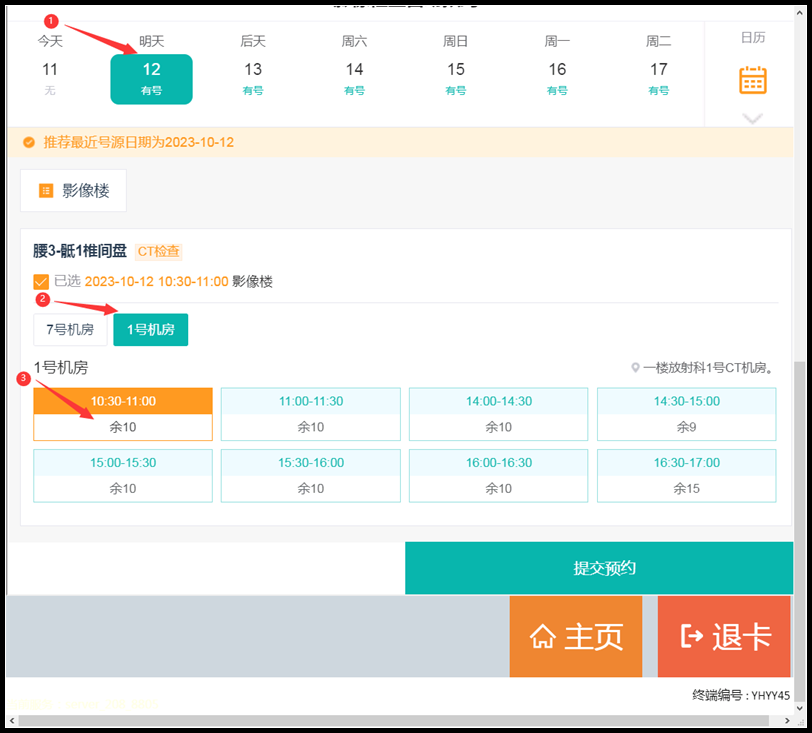Click the horizontal scrollbar at the bottom
The height and width of the screenshot is (733, 812).
[x=400, y=719]
